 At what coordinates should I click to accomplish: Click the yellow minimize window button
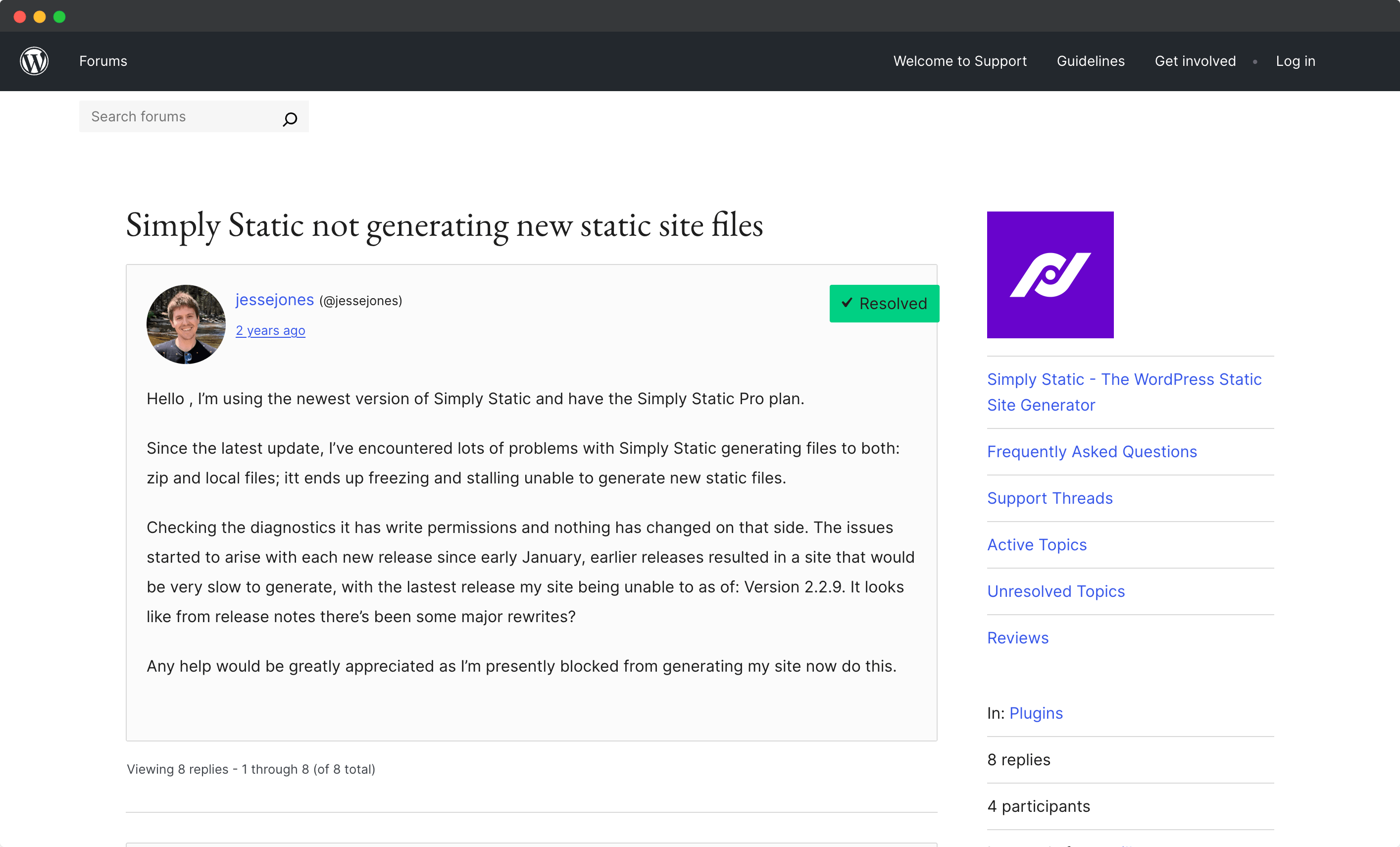click(x=40, y=16)
